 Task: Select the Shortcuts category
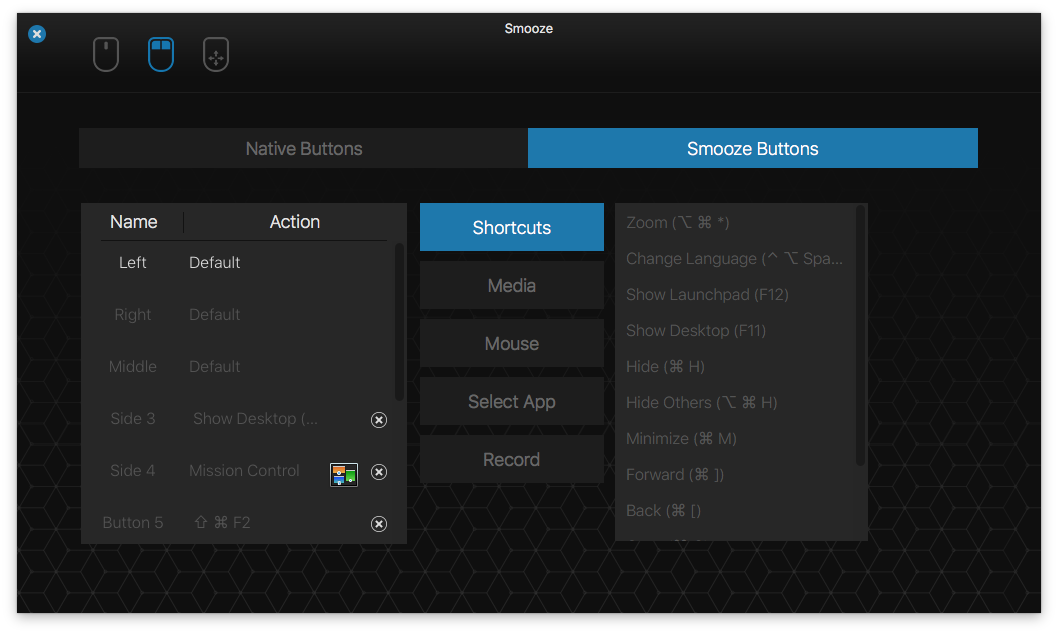pos(511,227)
